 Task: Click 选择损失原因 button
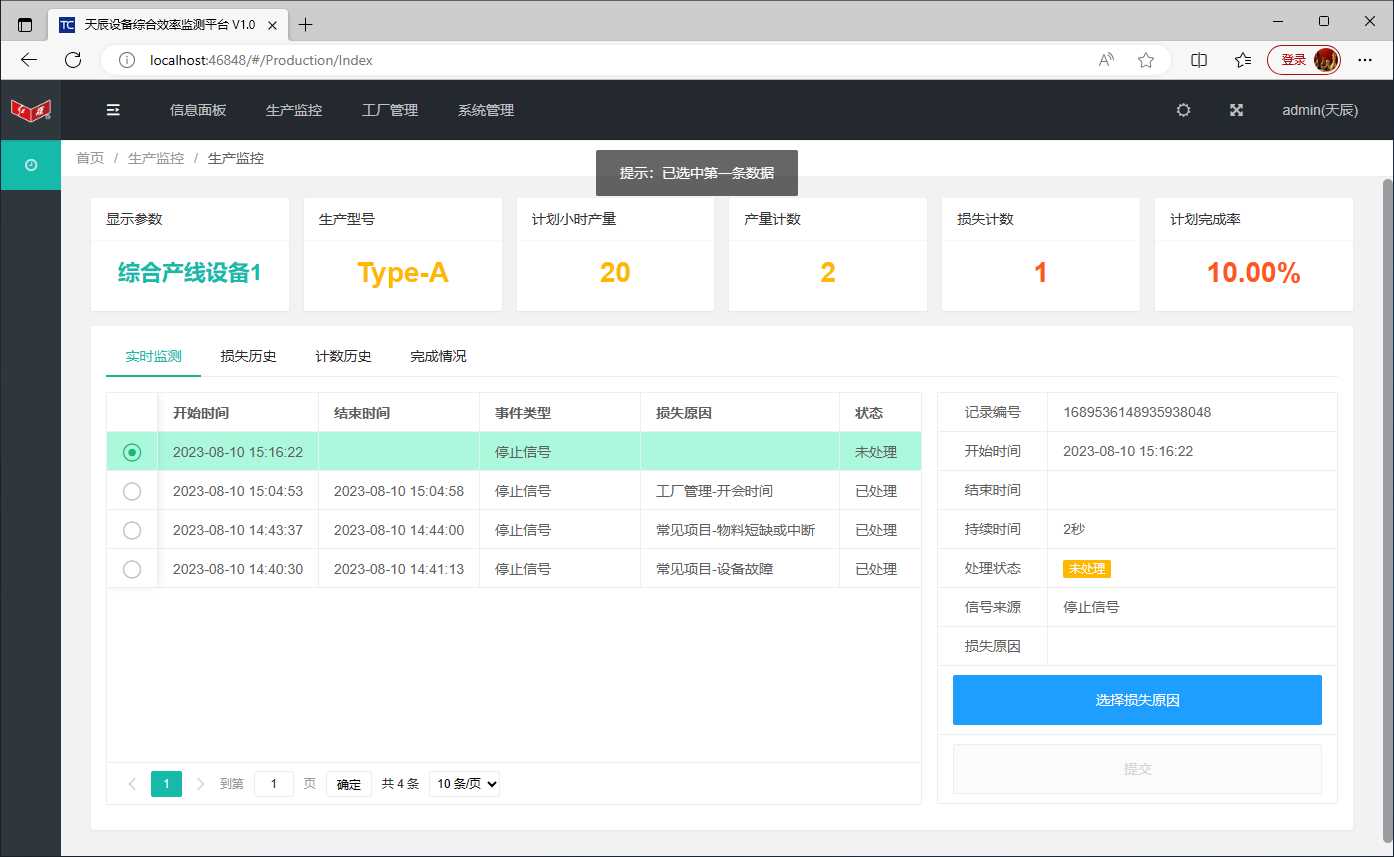(1137, 700)
